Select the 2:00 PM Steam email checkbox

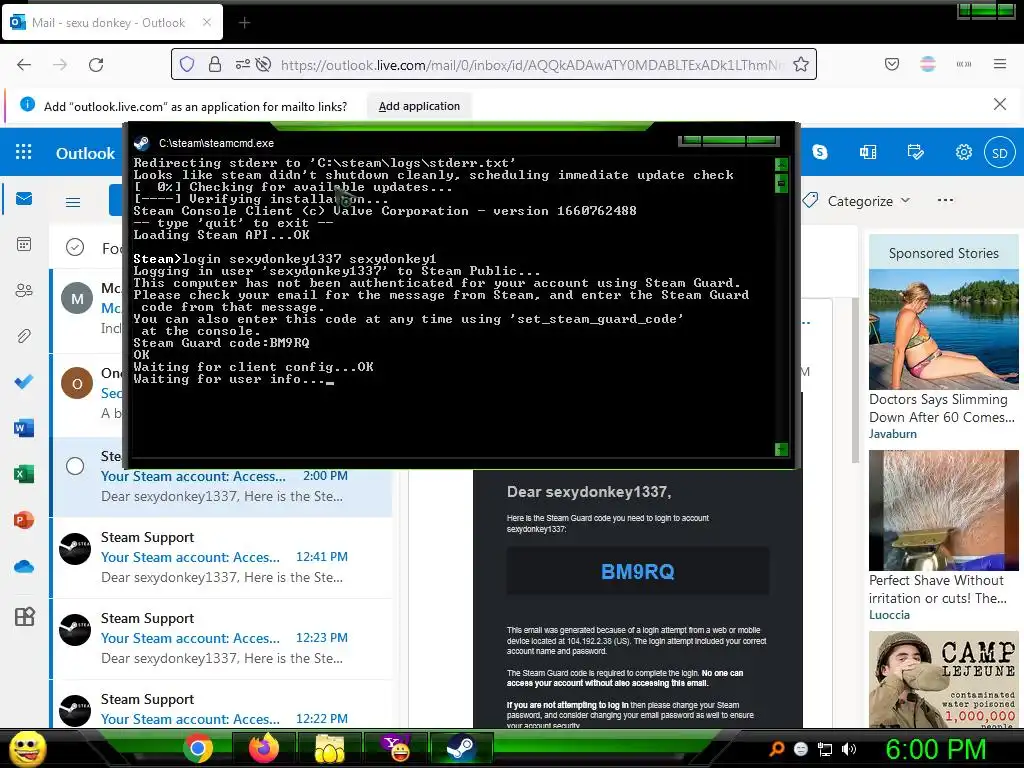75,466
